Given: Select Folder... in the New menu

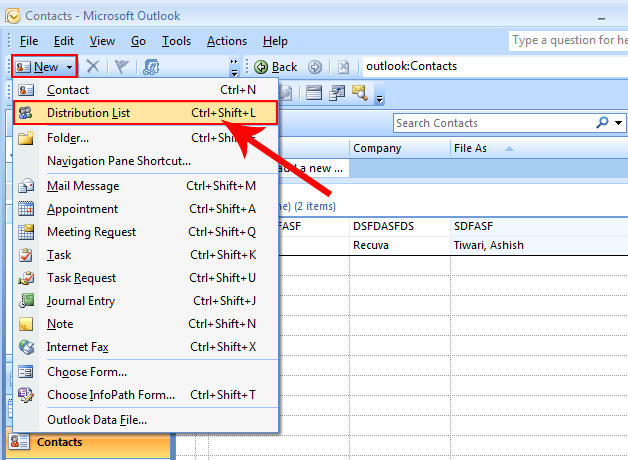Looking at the screenshot, I should click(x=146, y=138).
